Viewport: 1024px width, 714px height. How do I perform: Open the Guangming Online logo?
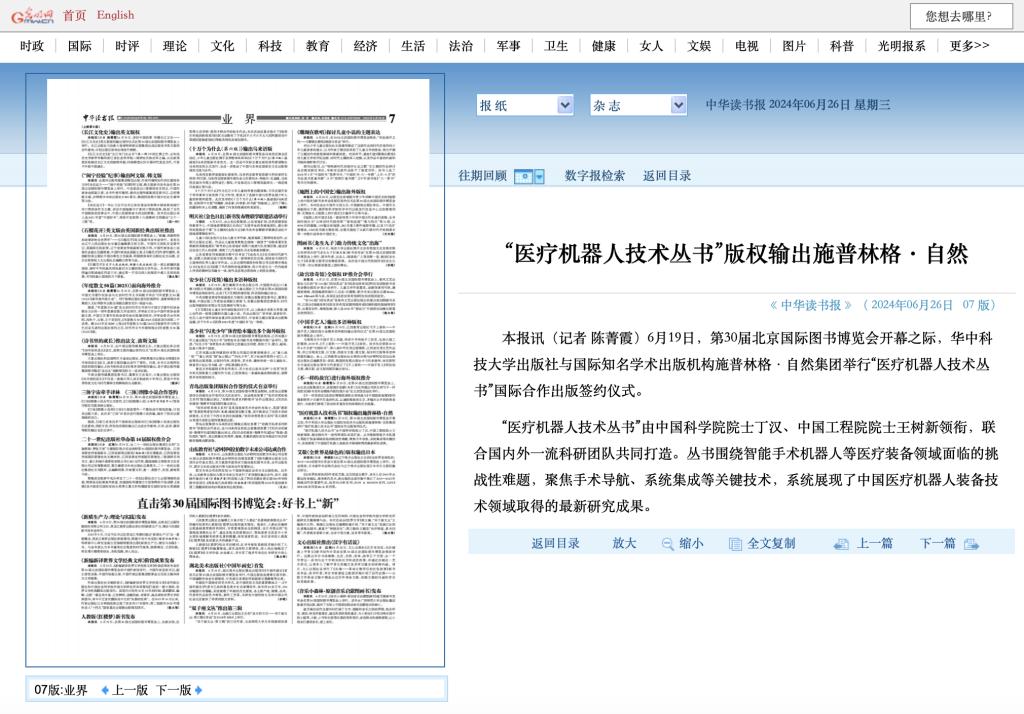(32, 16)
